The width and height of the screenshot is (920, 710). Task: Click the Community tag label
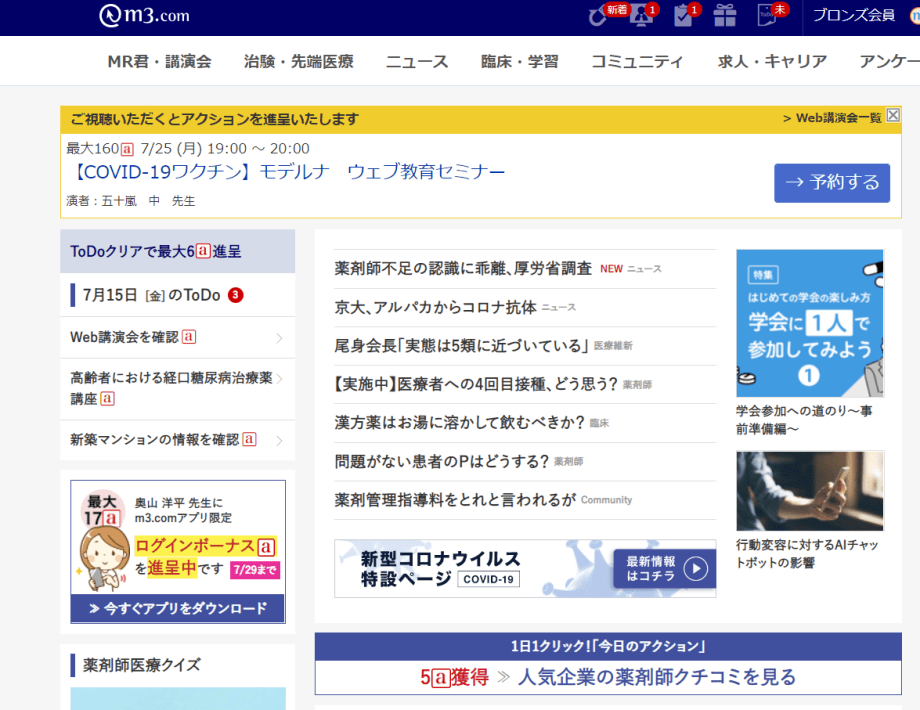pyautogui.click(x=607, y=500)
